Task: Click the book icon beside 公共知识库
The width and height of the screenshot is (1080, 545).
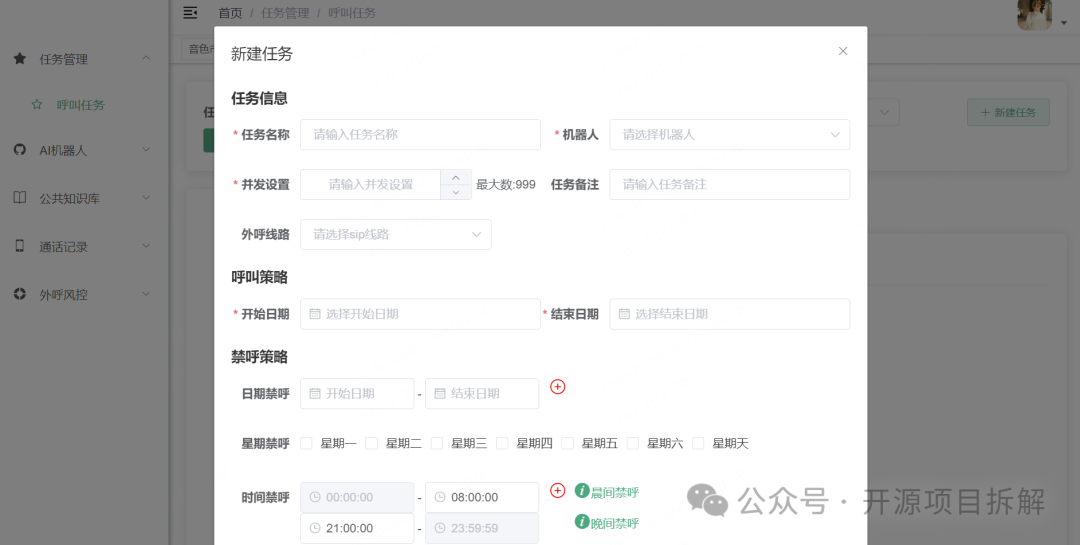Action: [20, 198]
